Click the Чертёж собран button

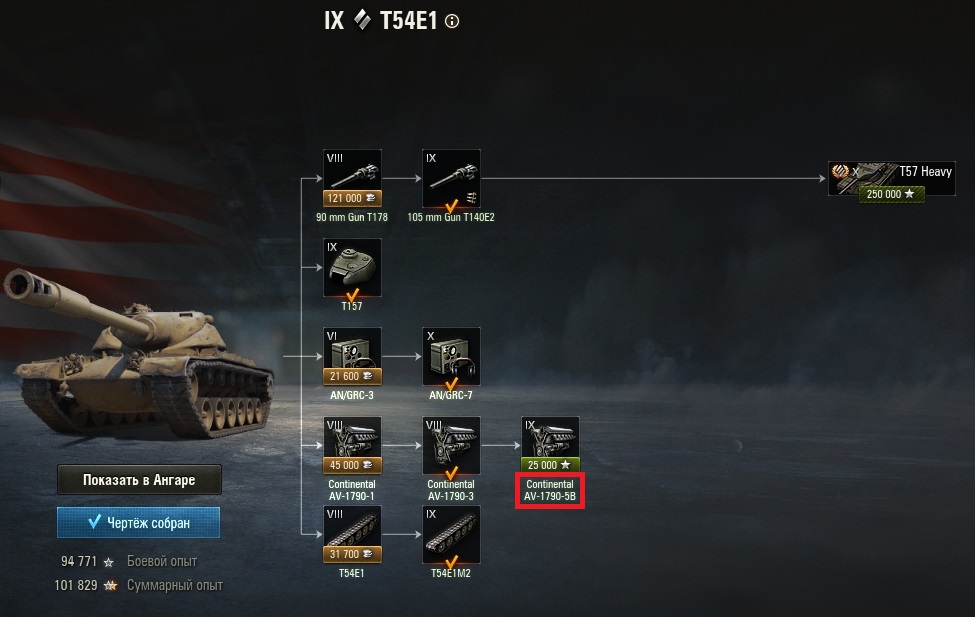138,522
